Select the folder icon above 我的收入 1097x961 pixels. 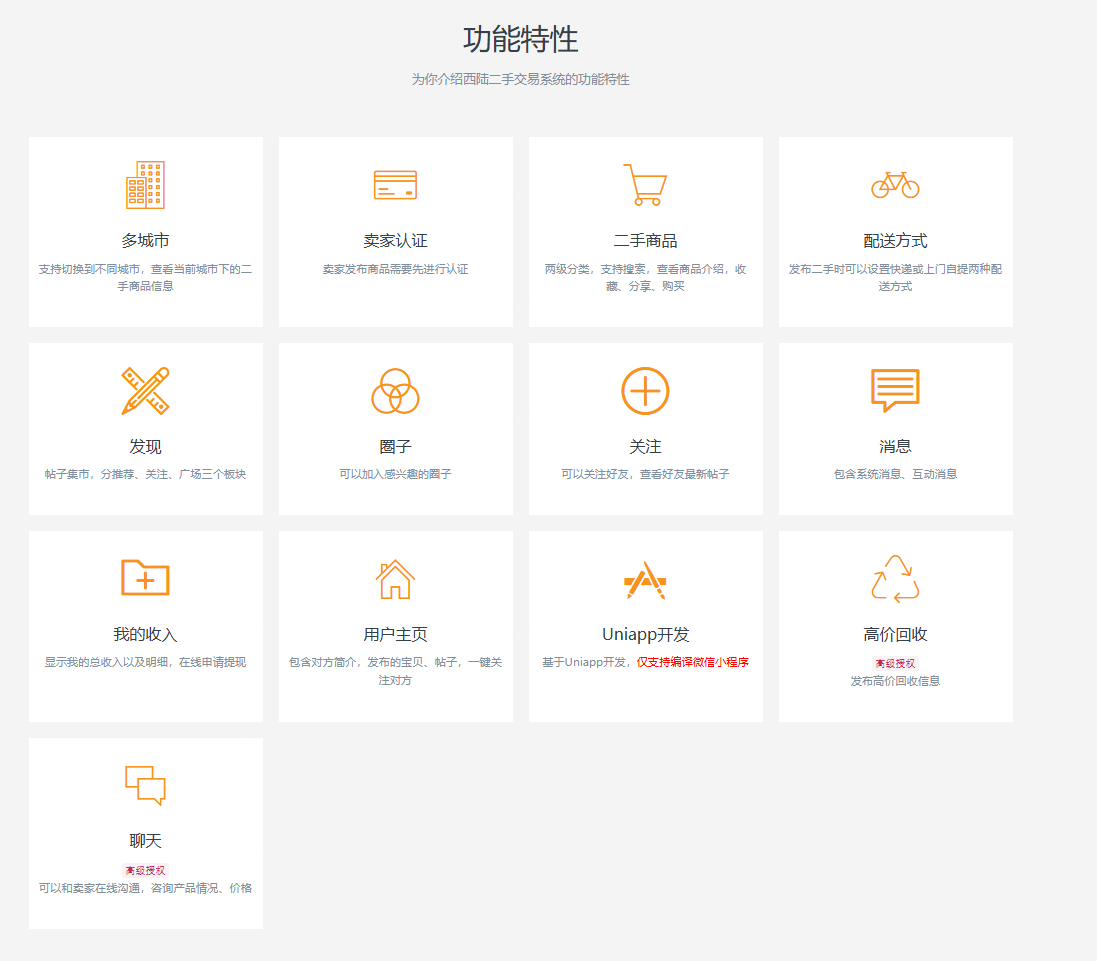[x=146, y=578]
